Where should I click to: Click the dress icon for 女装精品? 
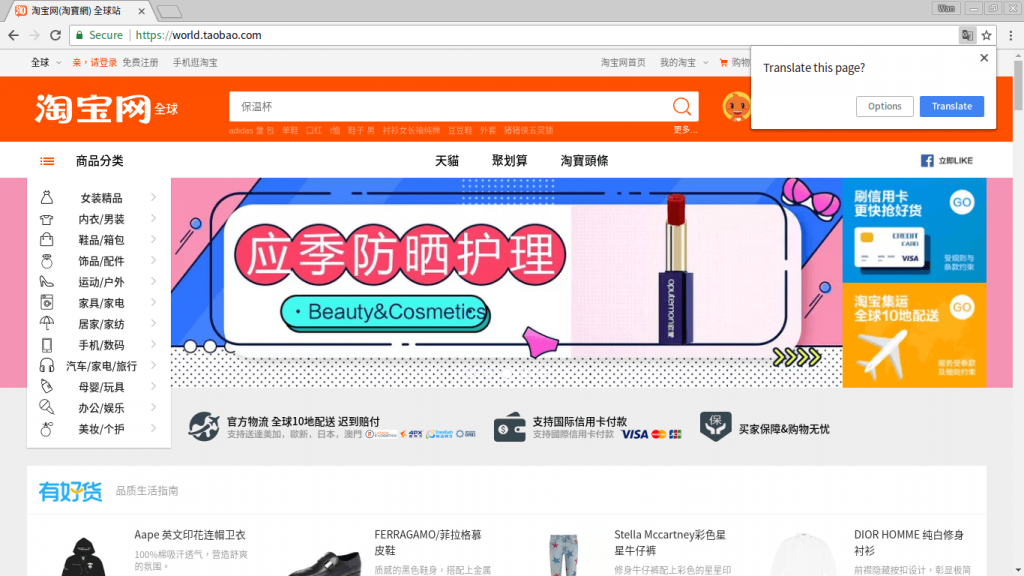point(46,197)
